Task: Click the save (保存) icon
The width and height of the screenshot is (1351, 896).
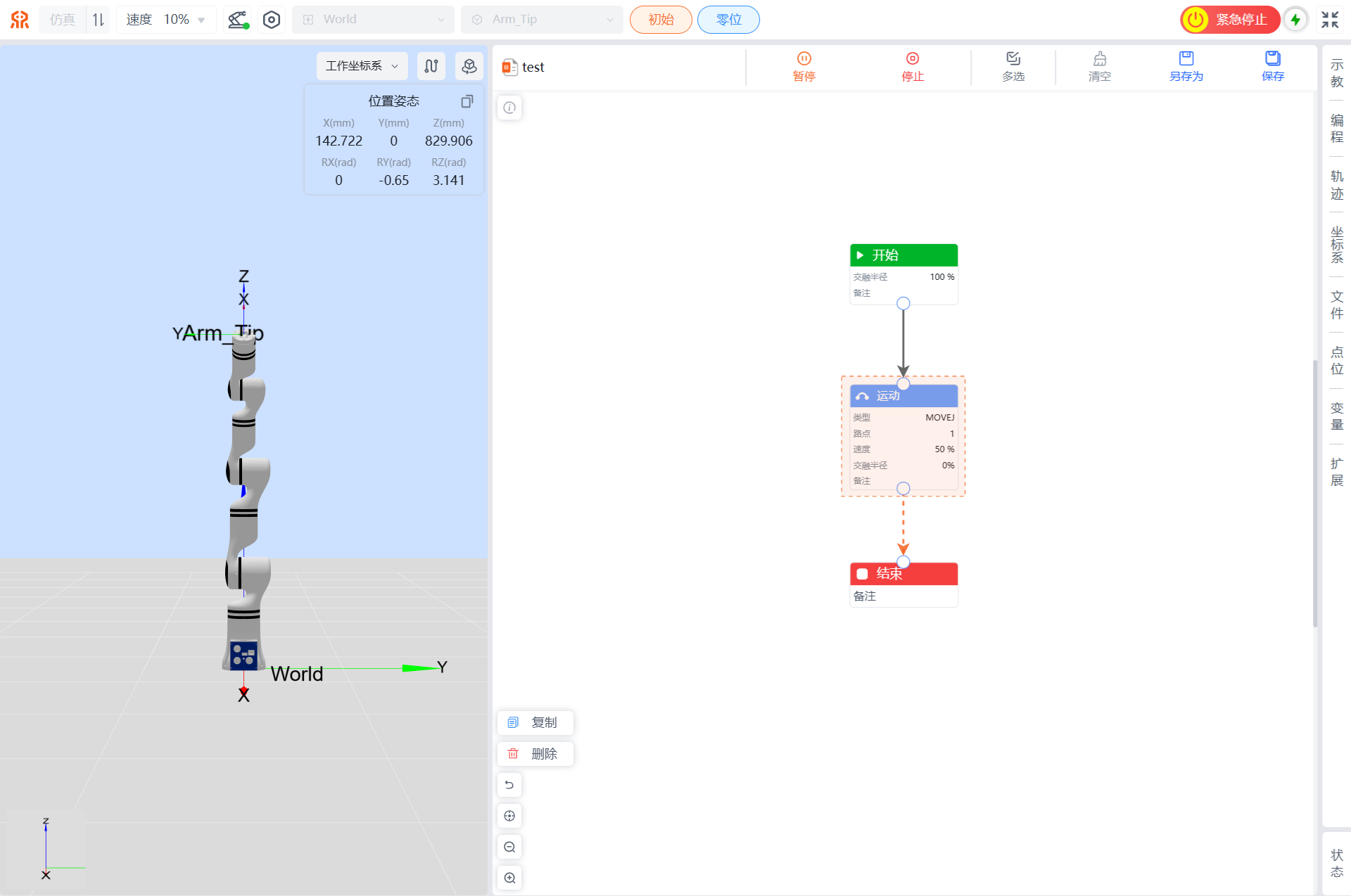Action: (1272, 58)
